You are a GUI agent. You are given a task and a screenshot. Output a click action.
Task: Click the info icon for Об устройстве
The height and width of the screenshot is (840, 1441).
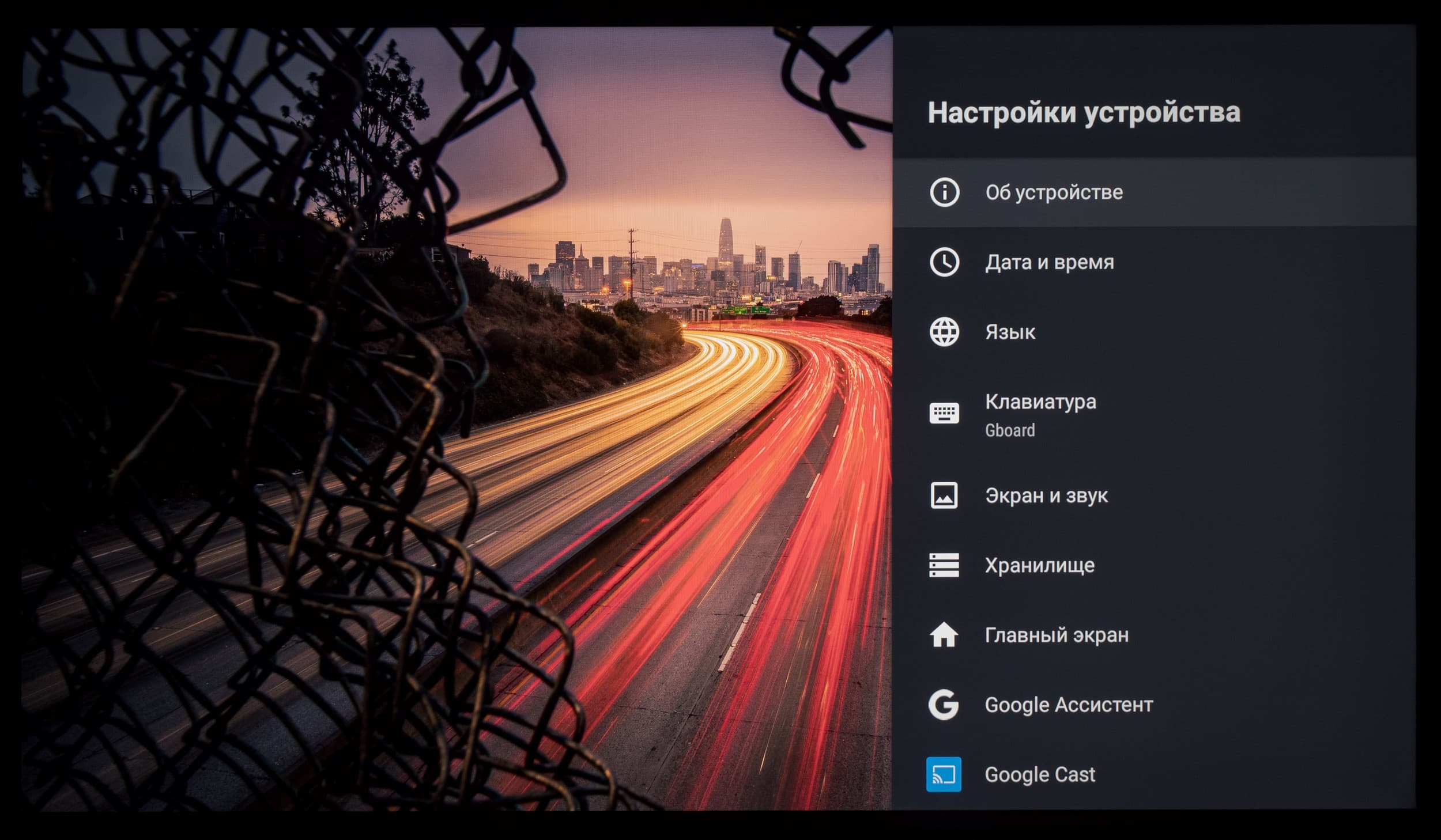[x=944, y=192]
